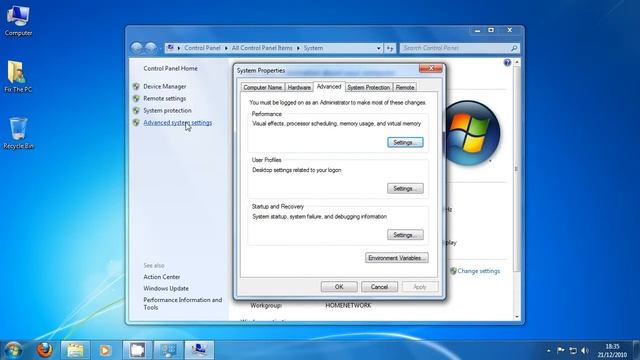The height and width of the screenshot is (360, 640).
Task: Select the two-monitor icon in the taskbar
Action: 168,350
